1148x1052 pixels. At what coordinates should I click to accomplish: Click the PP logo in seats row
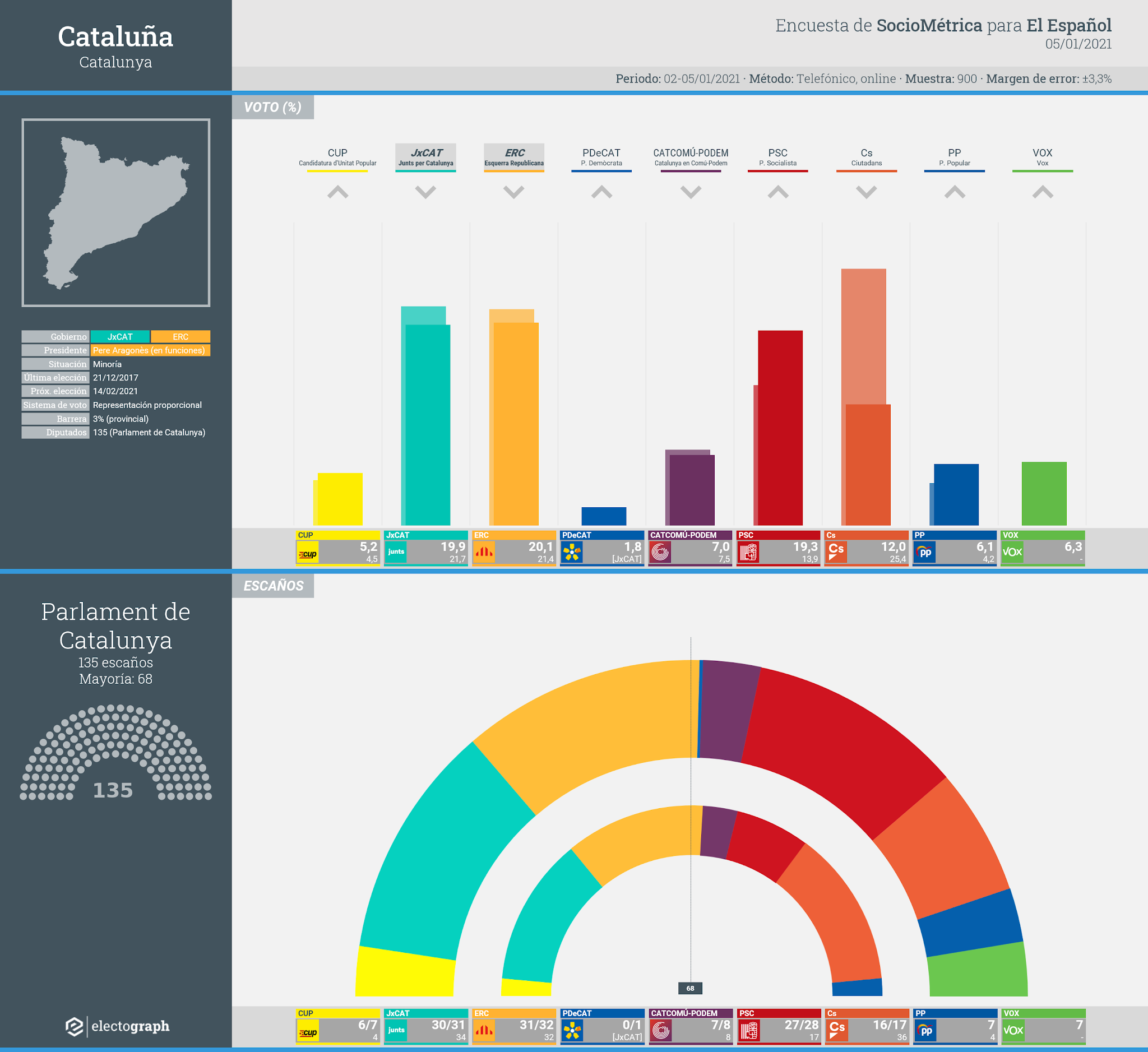(x=925, y=1030)
